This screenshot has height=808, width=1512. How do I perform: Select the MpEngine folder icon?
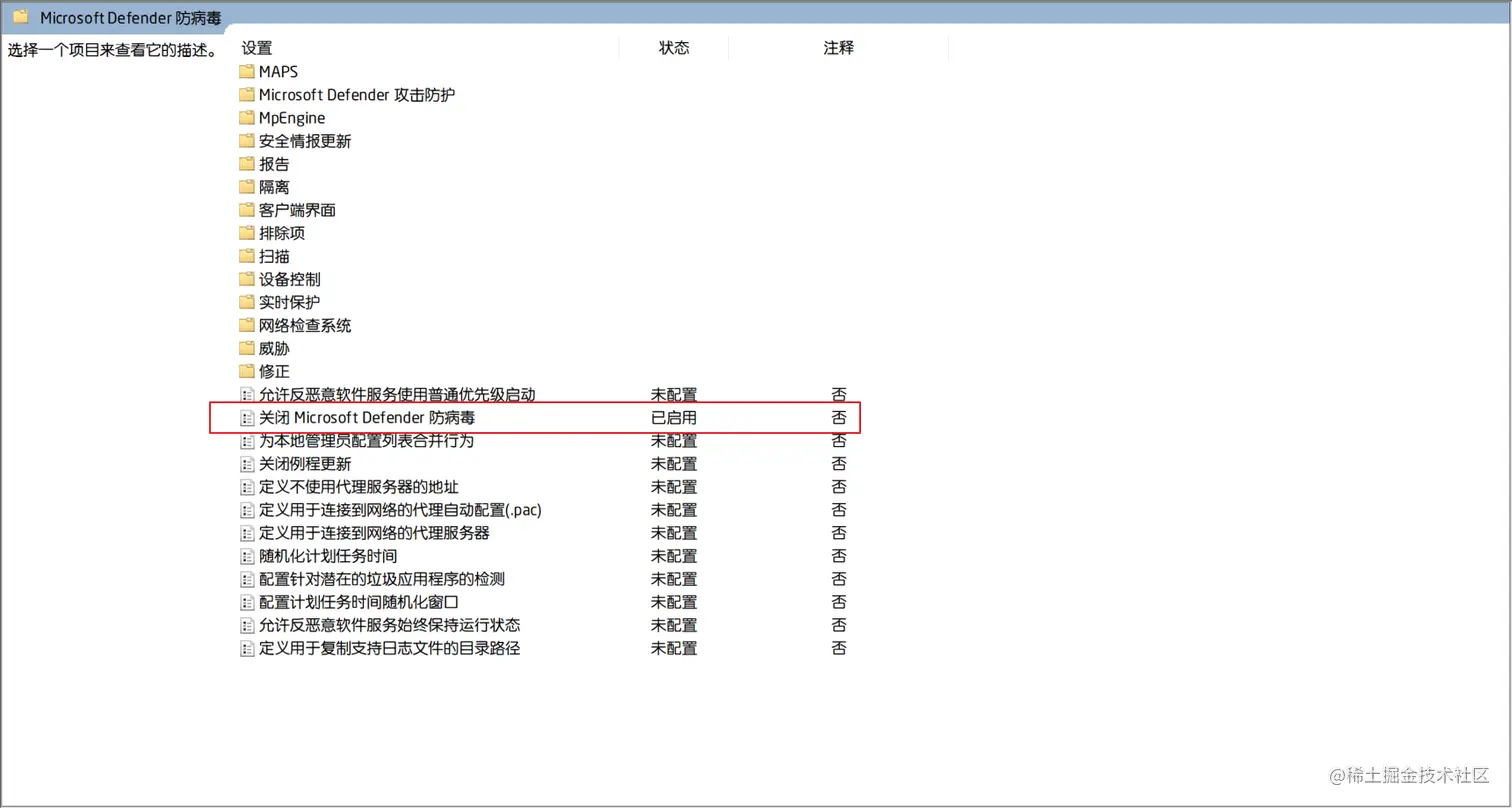[247, 117]
